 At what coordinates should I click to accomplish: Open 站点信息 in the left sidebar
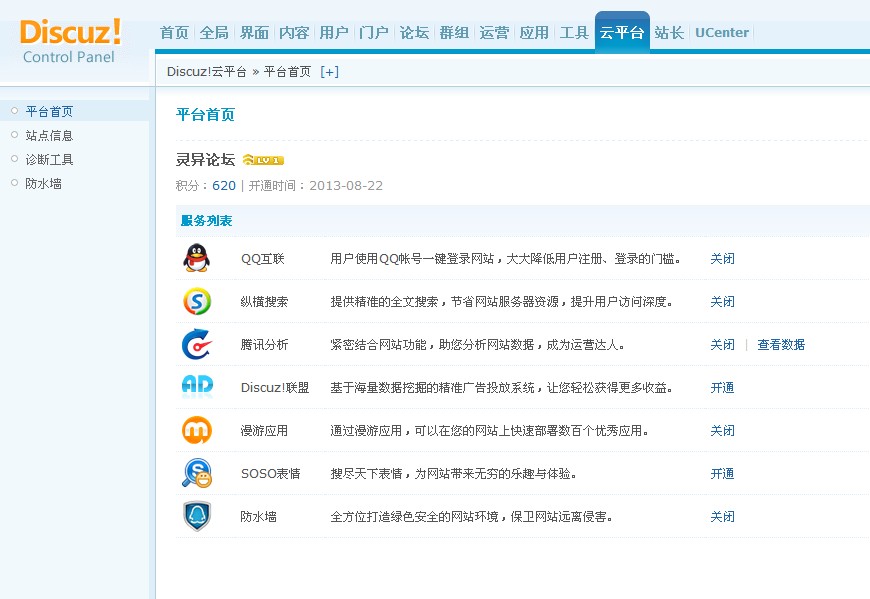click(x=49, y=136)
